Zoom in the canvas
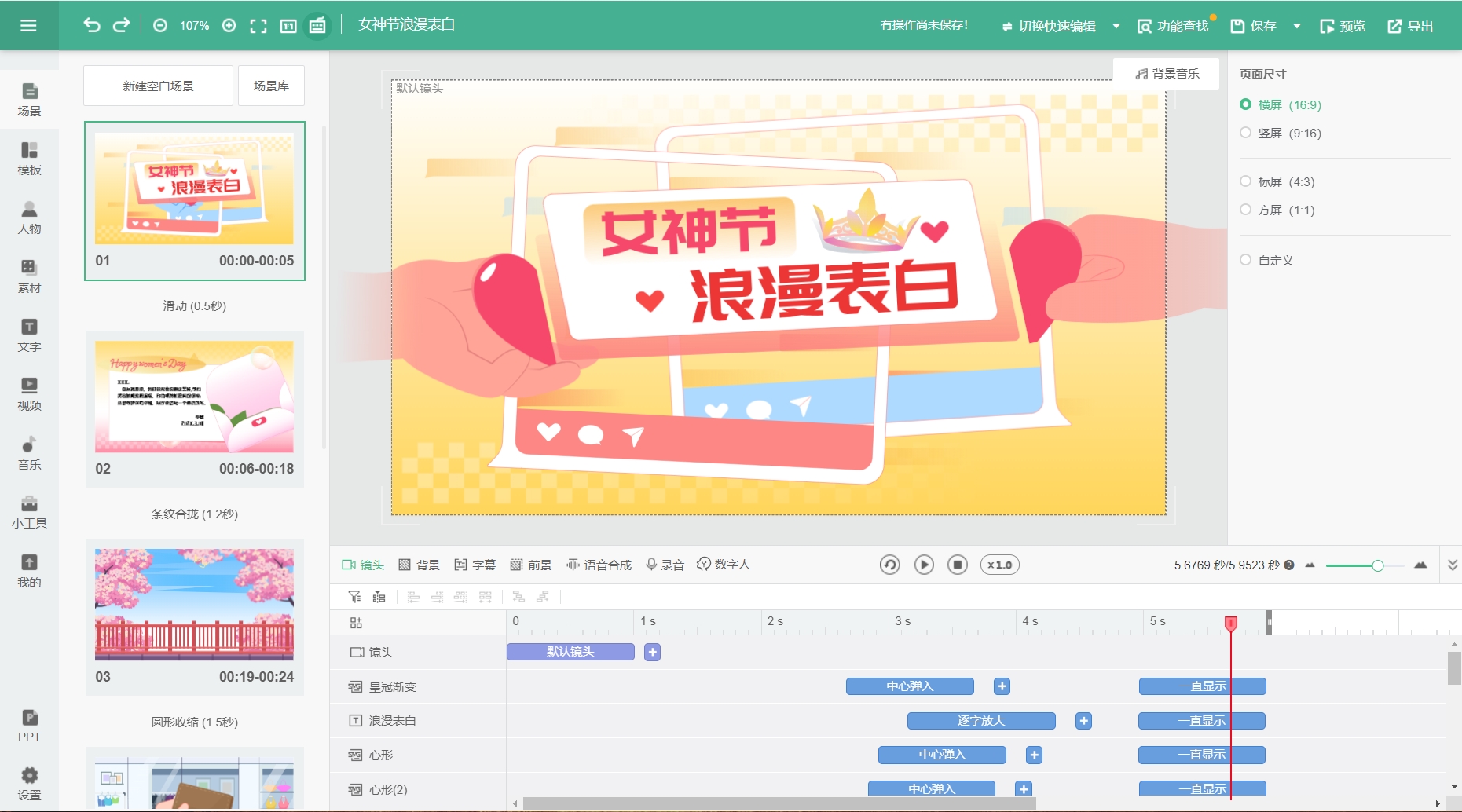Viewport: 1462px width, 812px height. click(229, 25)
